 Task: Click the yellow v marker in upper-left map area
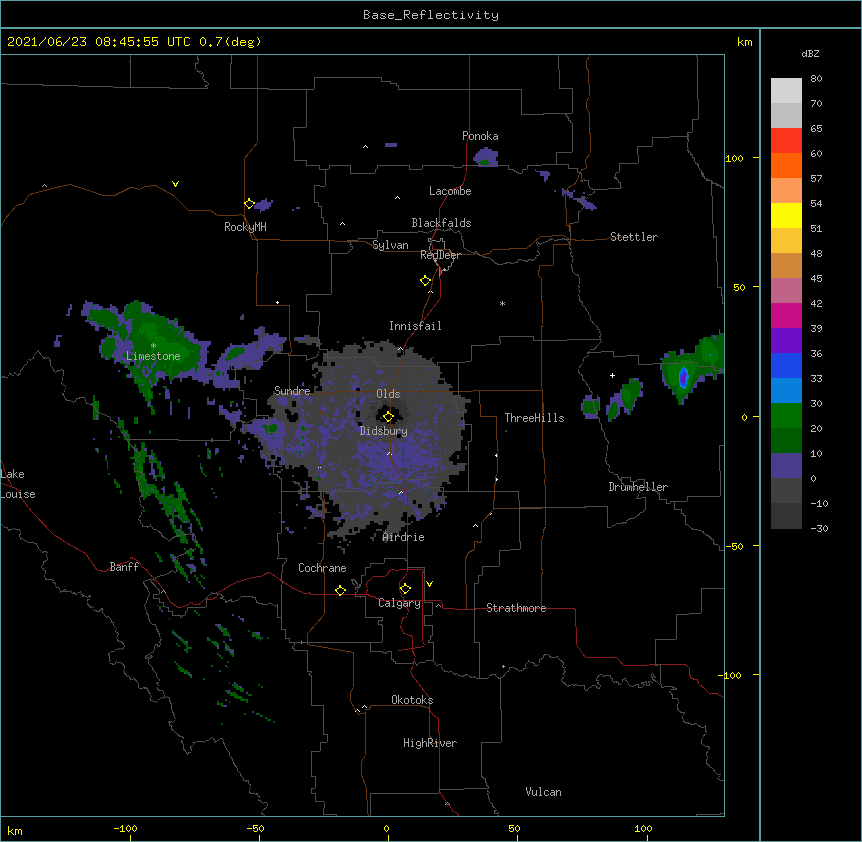pyautogui.click(x=175, y=184)
